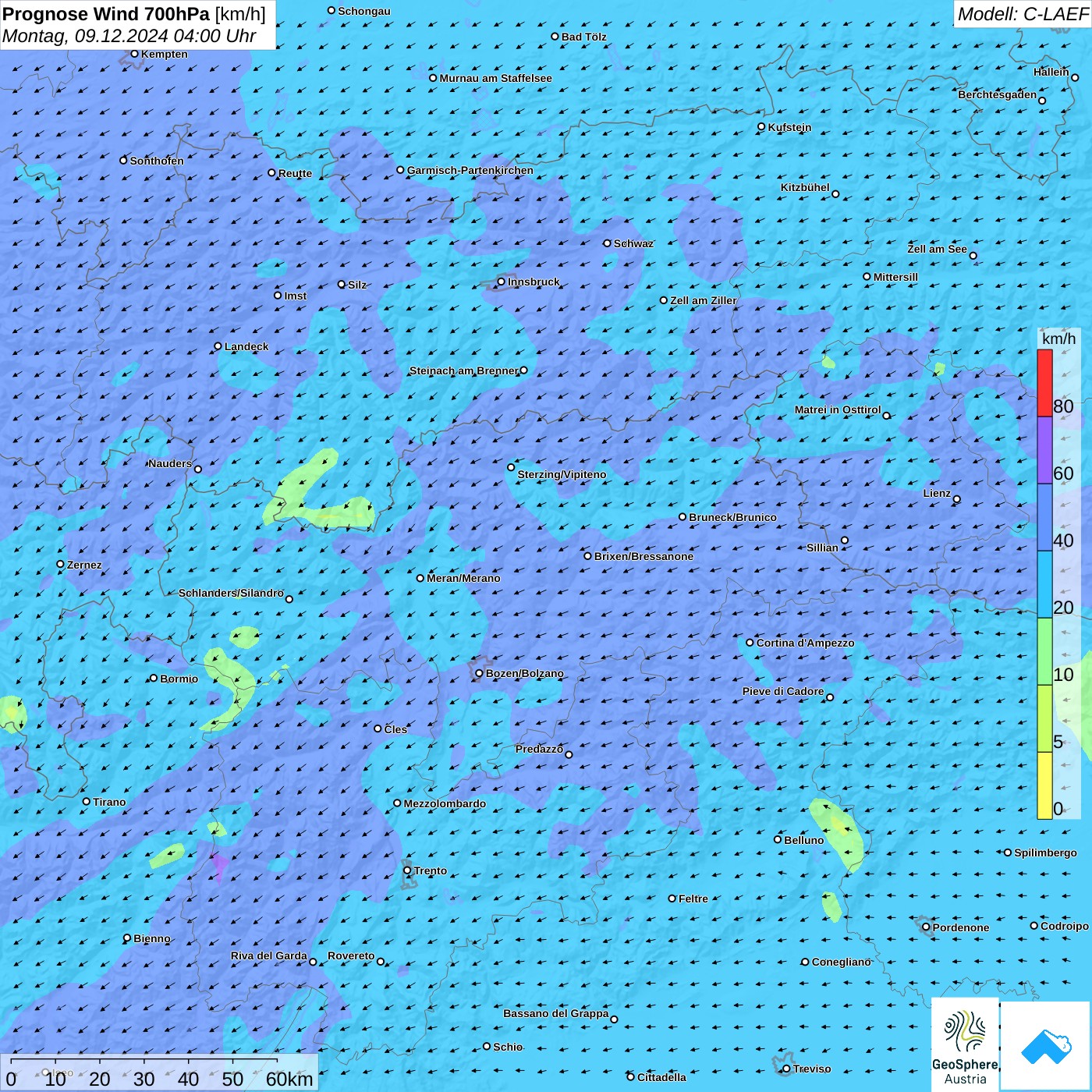Select the Meran/Merano label
The width and height of the screenshot is (1092, 1092).
[x=463, y=578]
